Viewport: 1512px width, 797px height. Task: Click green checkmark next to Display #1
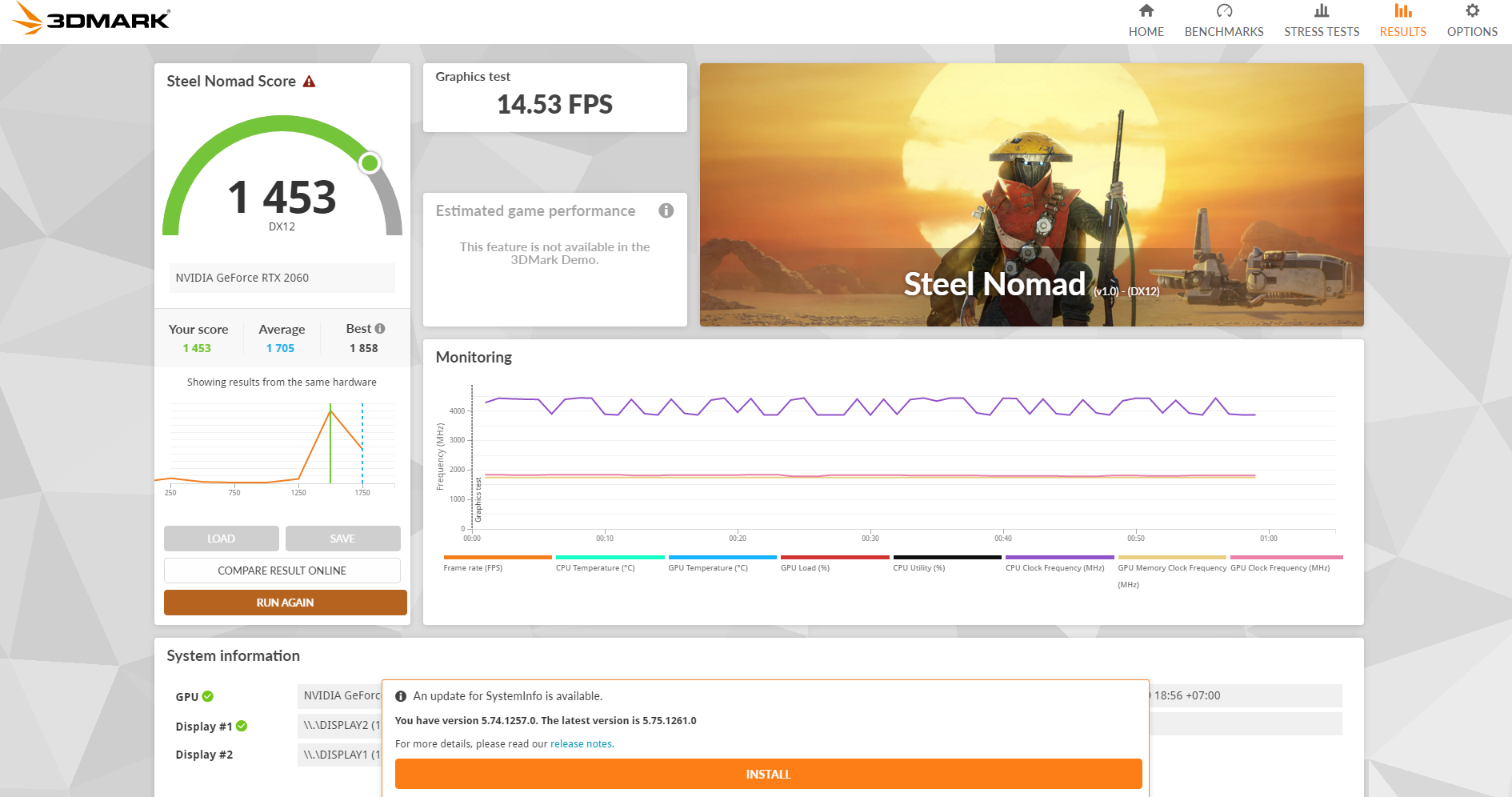[x=242, y=726]
